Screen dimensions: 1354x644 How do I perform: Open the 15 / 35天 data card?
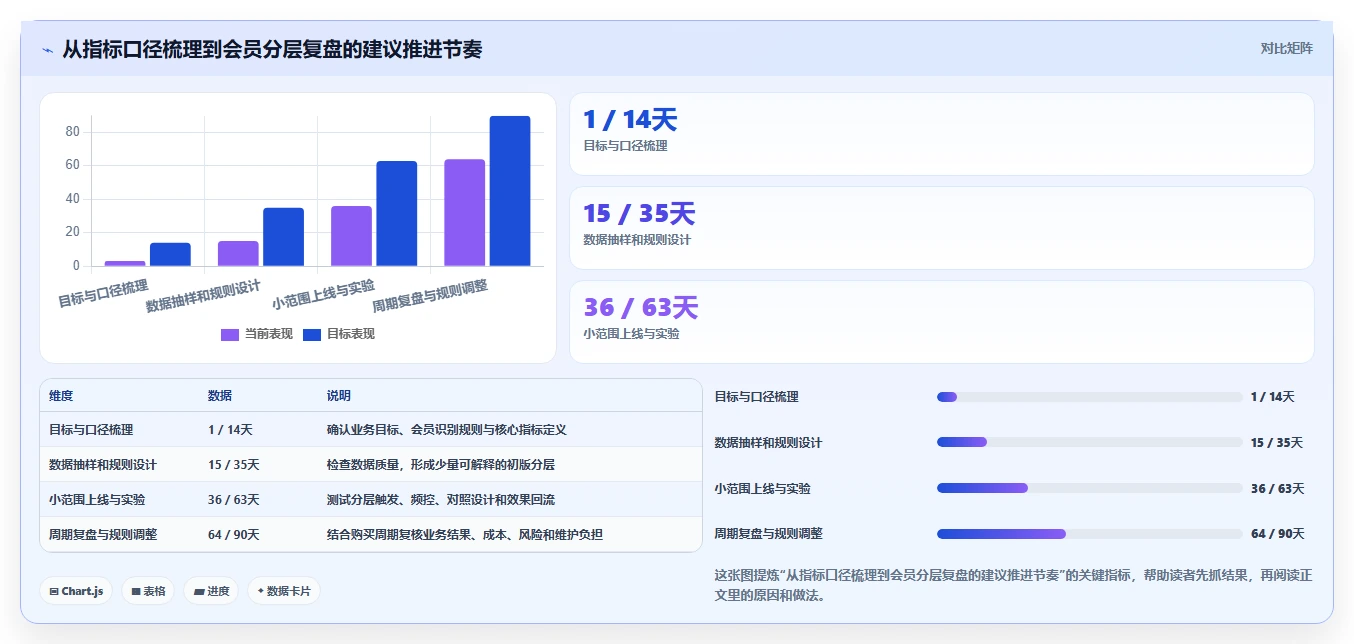click(x=941, y=228)
